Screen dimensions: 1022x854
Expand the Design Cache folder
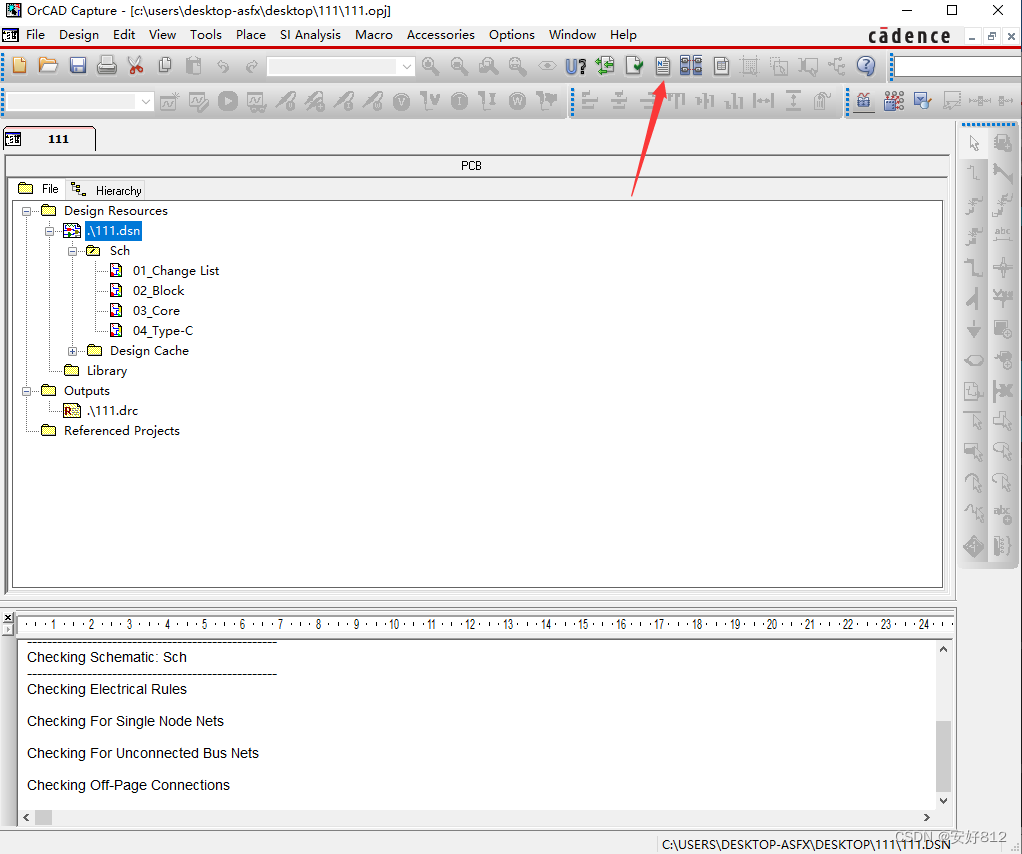(72, 351)
